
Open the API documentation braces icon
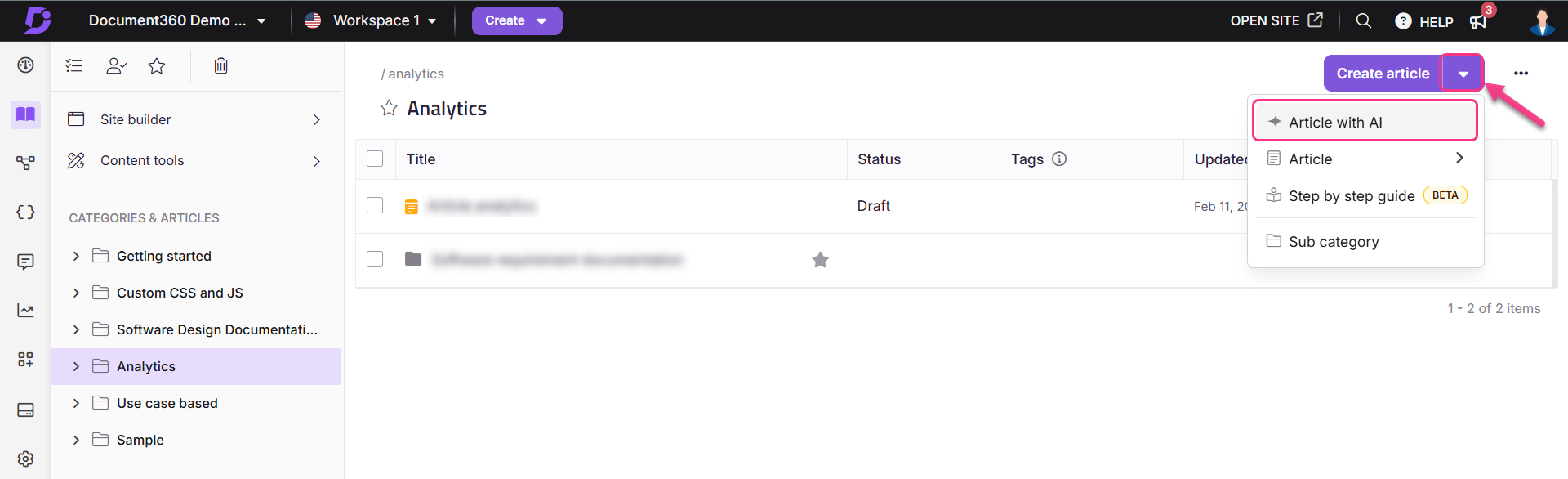(25, 213)
